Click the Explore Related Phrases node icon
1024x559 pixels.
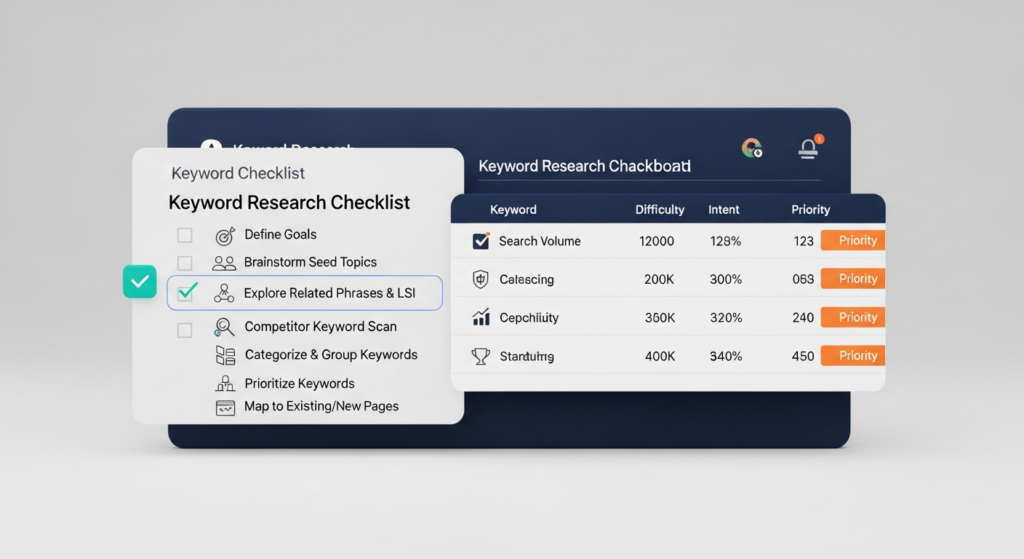pyautogui.click(x=224, y=293)
